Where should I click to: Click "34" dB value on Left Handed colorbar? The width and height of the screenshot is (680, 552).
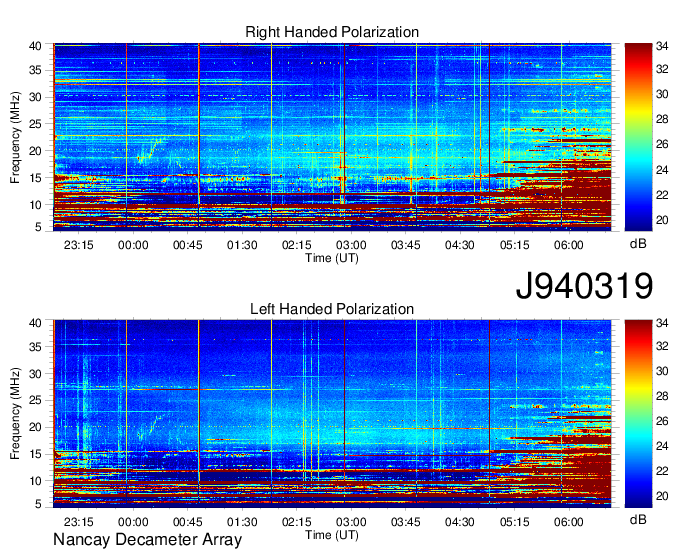[662, 323]
